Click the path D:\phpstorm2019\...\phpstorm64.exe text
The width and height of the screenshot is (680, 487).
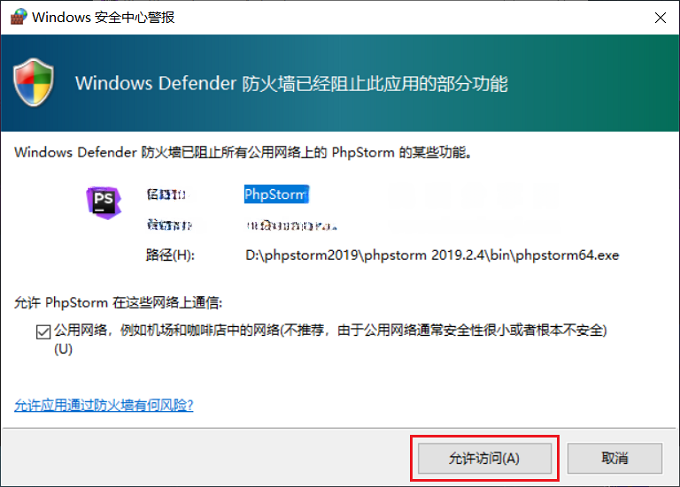tap(432, 255)
